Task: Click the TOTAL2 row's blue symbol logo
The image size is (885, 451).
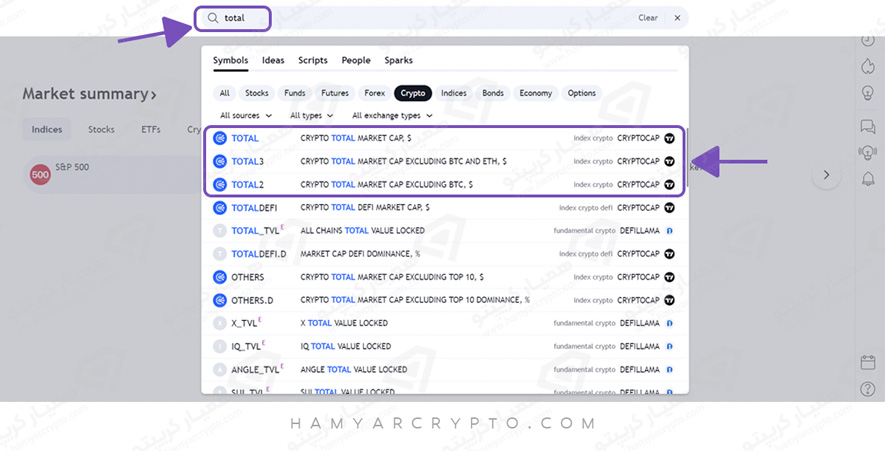Action: click(220, 185)
